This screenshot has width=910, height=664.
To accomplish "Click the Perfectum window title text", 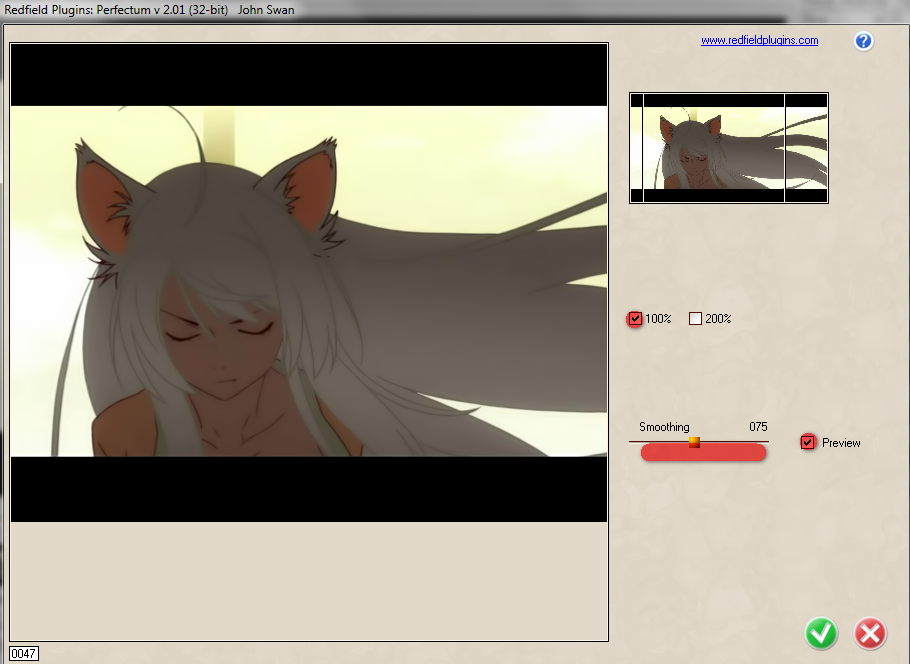I will click(x=149, y=10).
